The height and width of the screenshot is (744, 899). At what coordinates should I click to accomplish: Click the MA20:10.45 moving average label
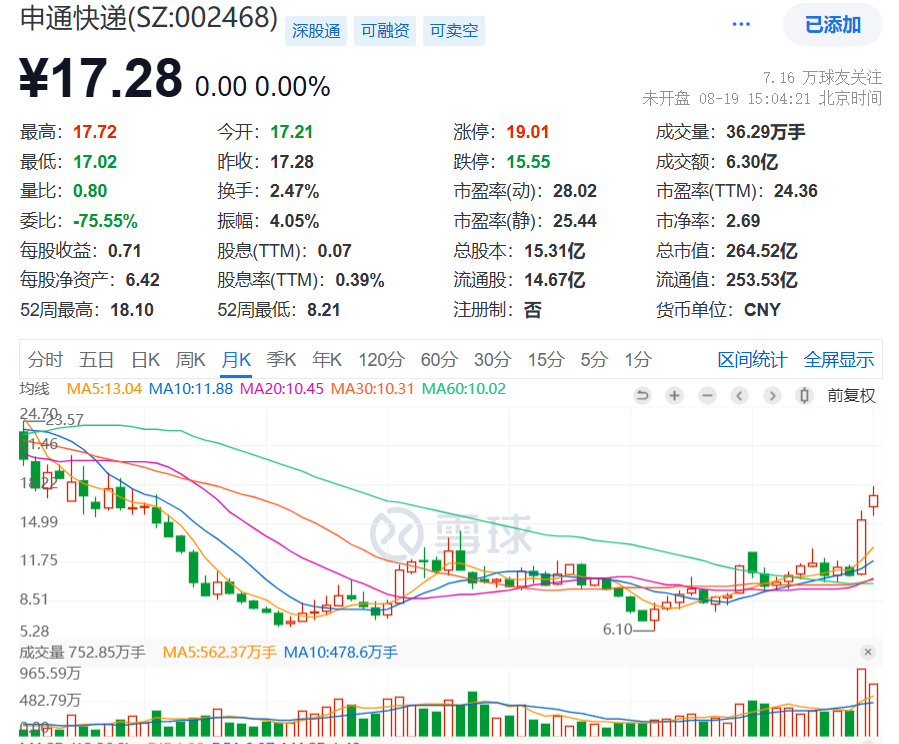(282, 389)
